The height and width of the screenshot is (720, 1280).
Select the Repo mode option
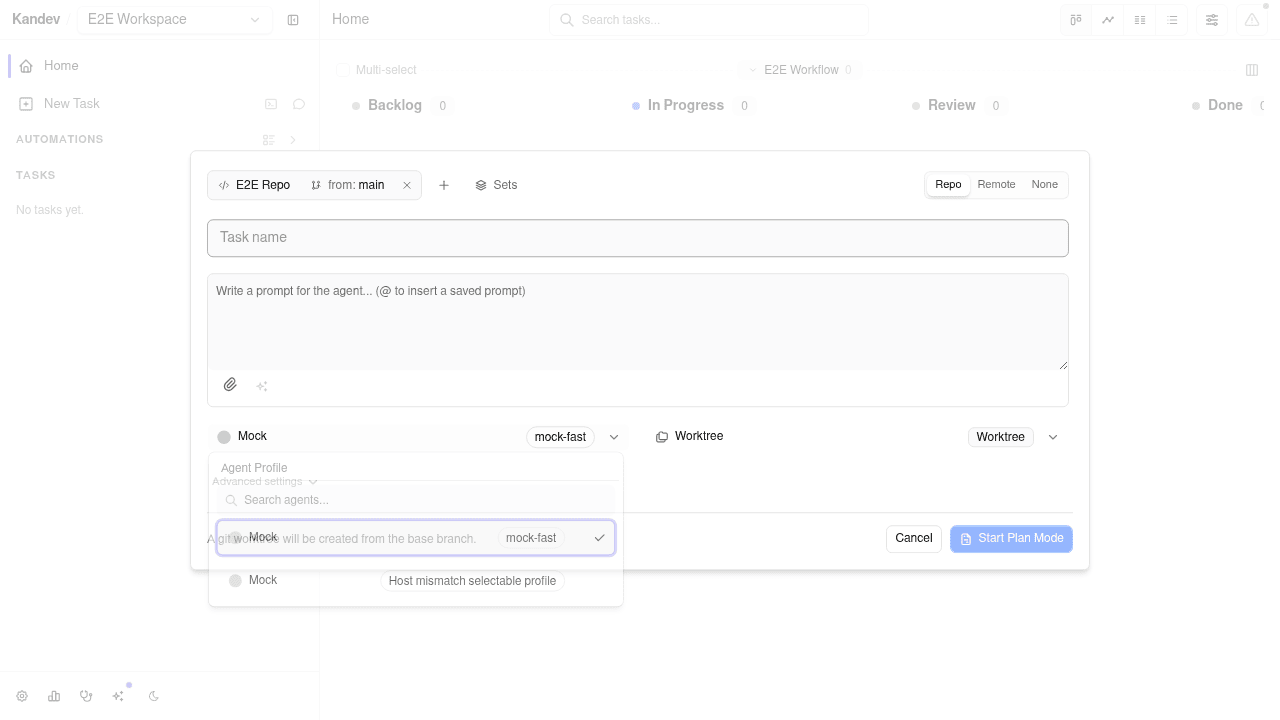point(948,185)
